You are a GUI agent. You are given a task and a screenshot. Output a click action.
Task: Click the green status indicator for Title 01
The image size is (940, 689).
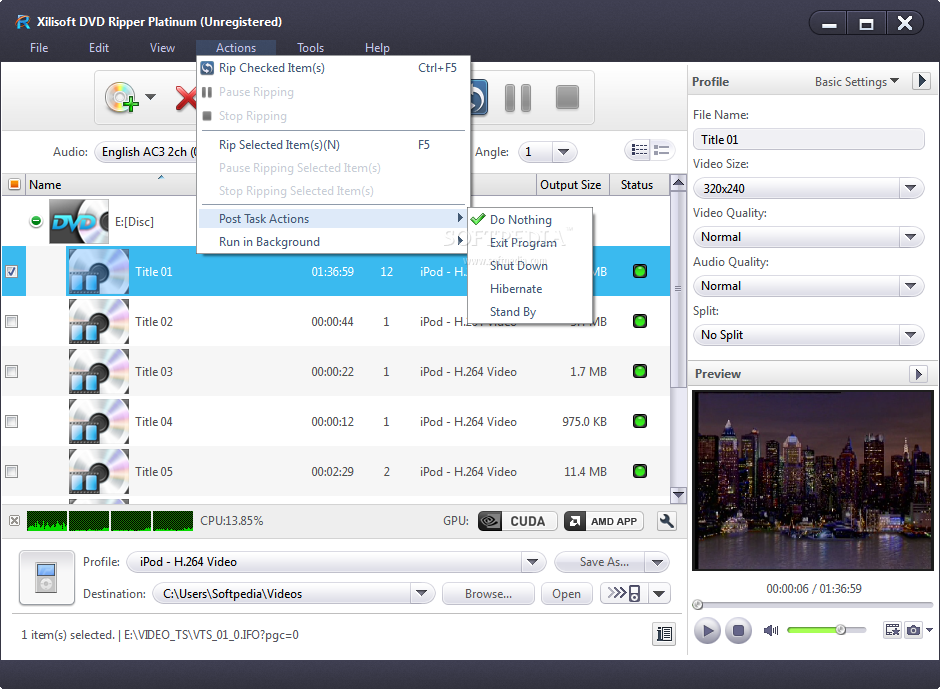[640, 271]
